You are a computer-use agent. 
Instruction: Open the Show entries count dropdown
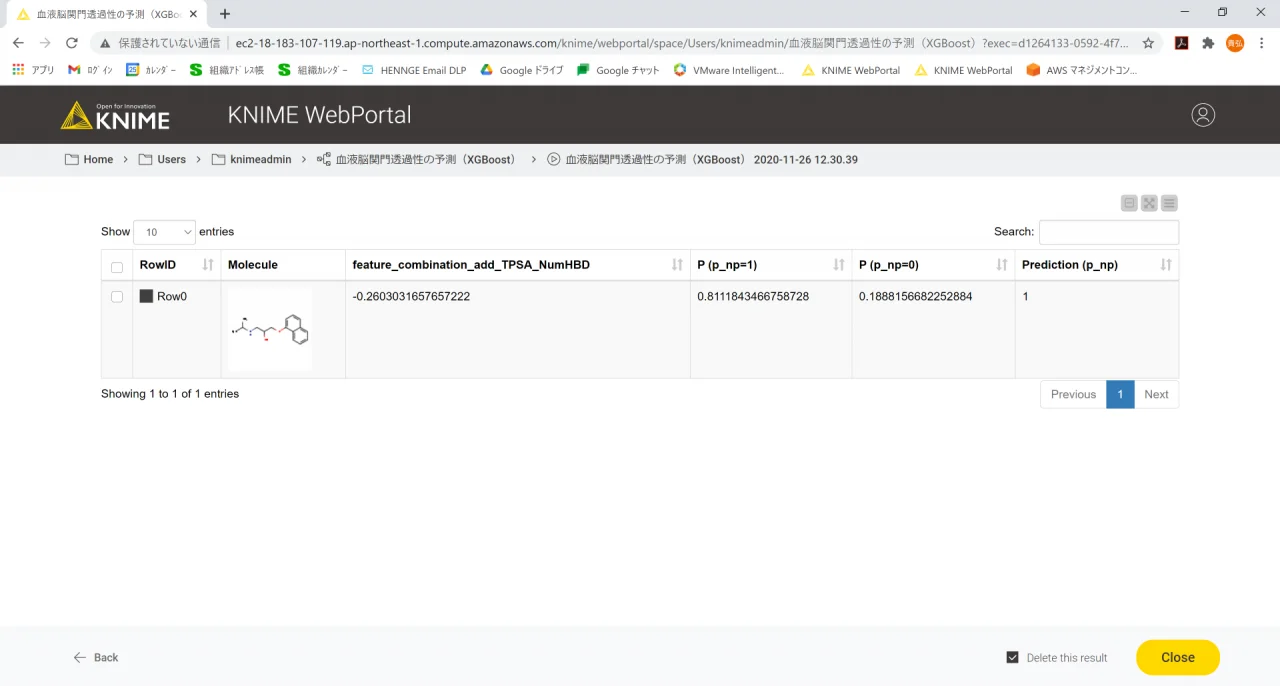coord(164,232)
